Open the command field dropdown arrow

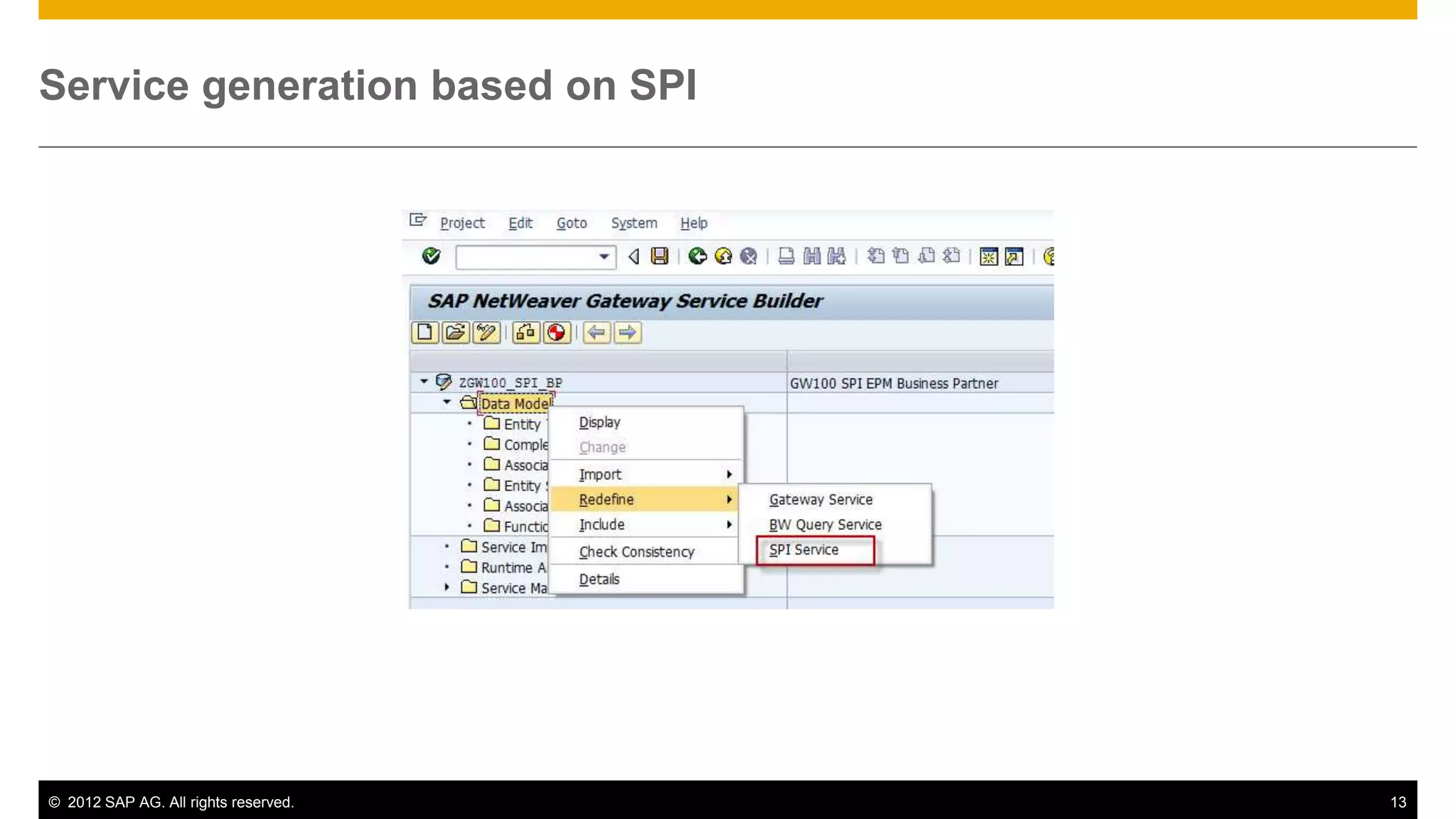(x=604, y=257)
